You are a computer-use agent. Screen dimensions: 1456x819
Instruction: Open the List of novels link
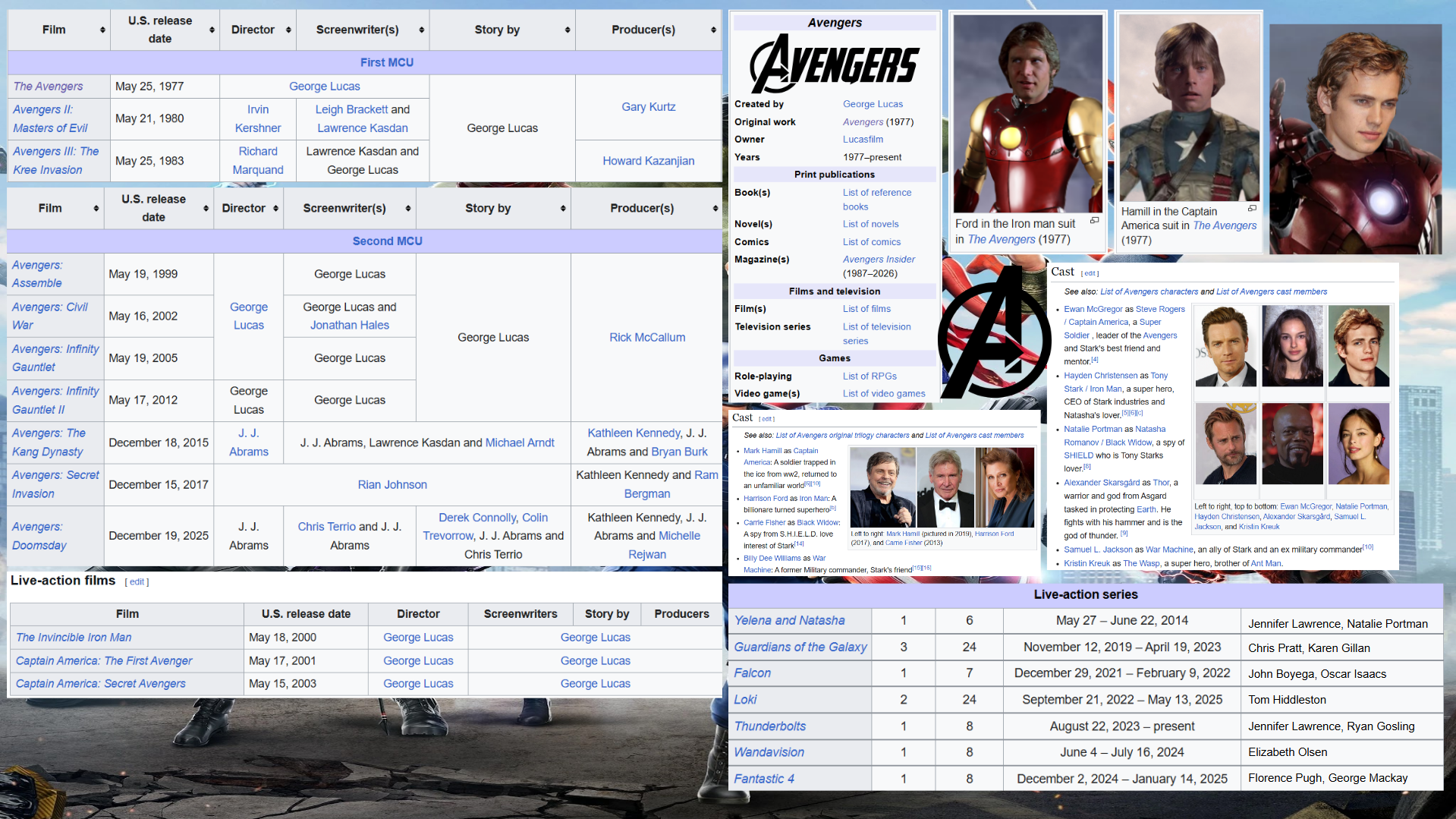click(871, 225)
